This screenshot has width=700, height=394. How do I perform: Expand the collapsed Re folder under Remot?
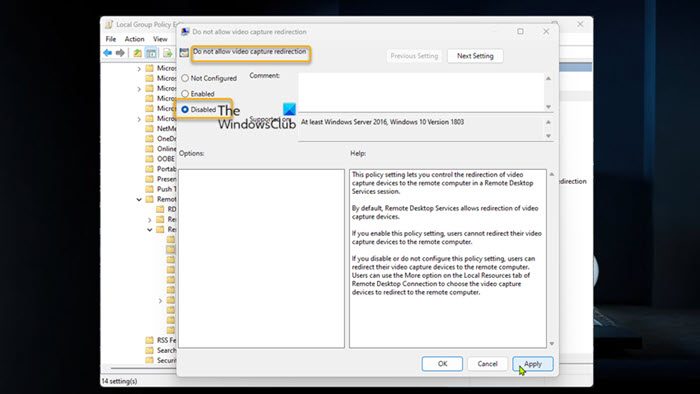coord(150,219)
